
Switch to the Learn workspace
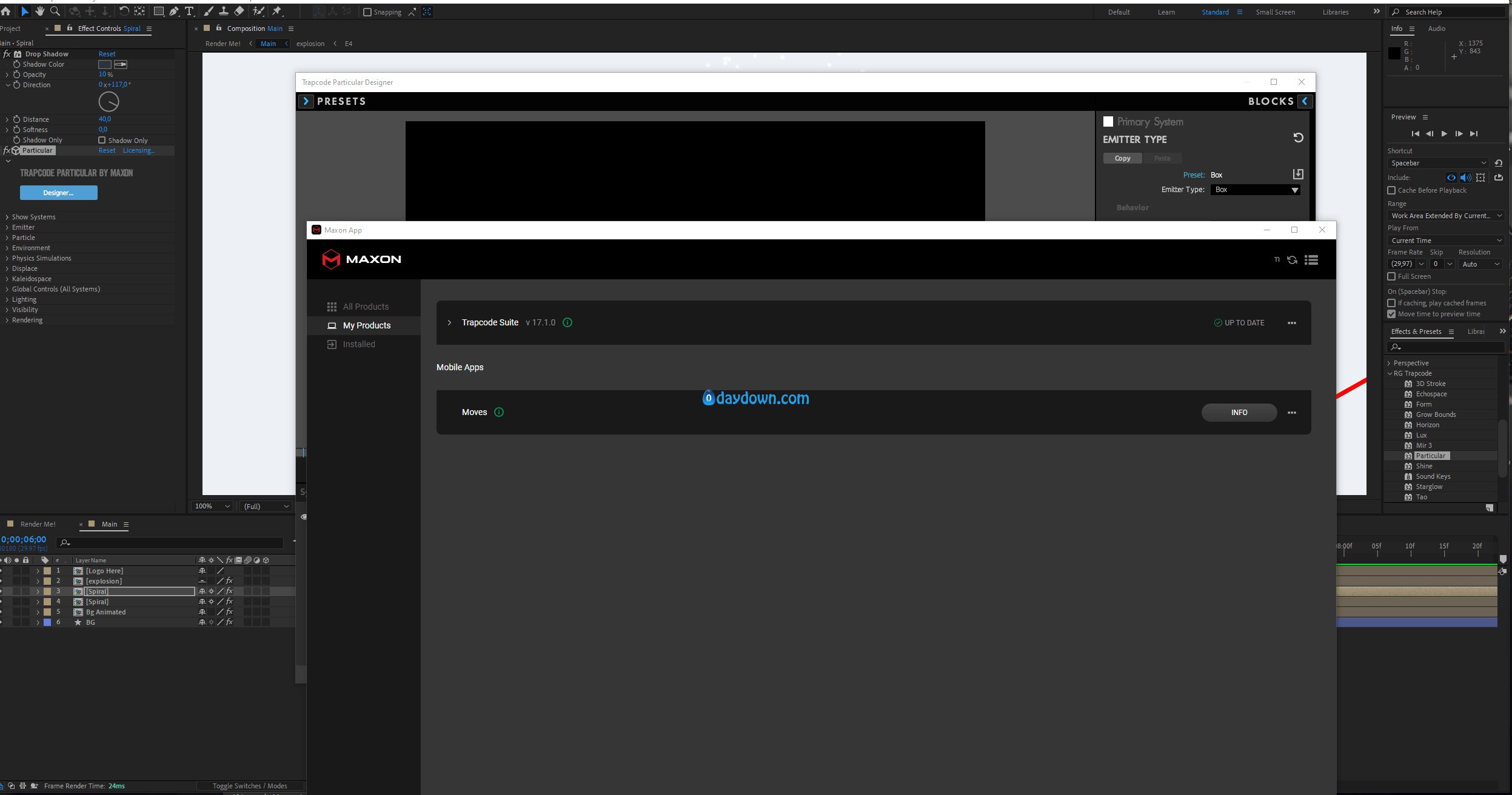tap(1166, 12)
